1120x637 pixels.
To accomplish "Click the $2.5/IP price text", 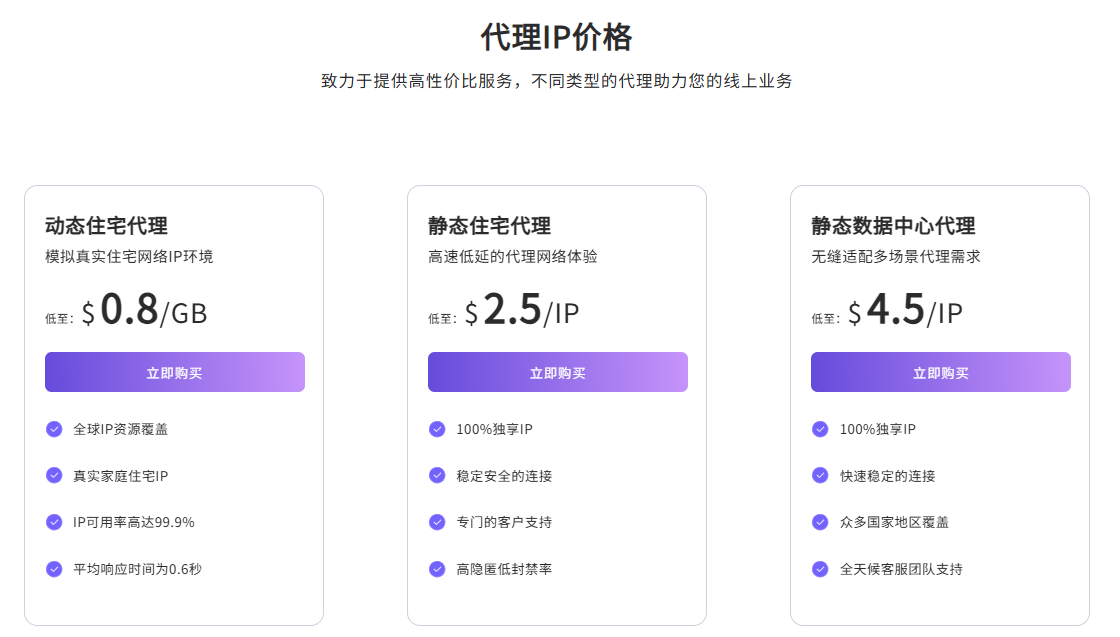I will tap(522, 310).
